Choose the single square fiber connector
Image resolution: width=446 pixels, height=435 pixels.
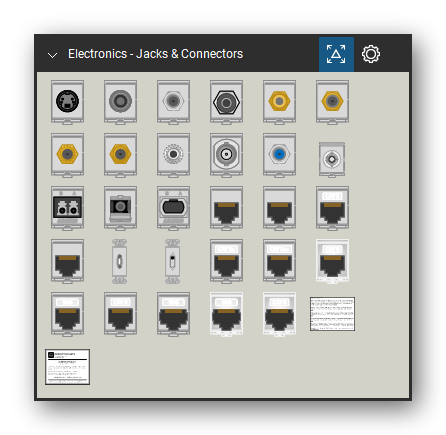pos(120,208)
